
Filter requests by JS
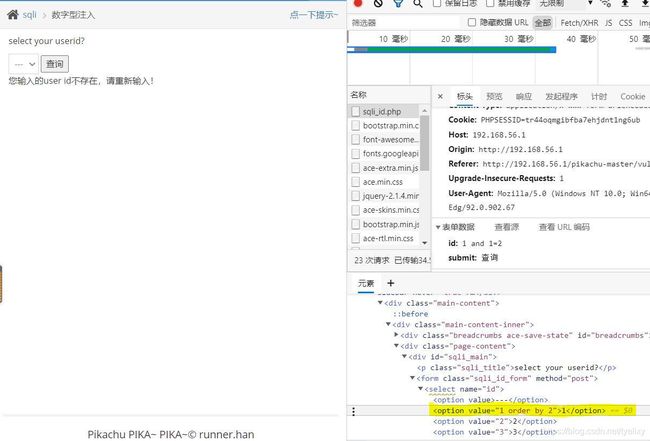608,23
